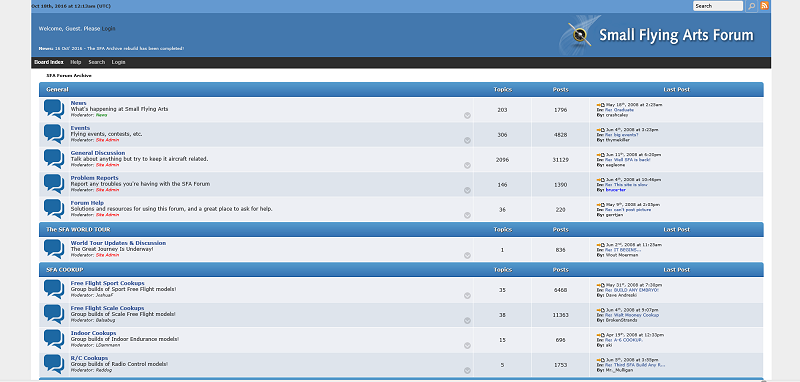The width and height of the screenshot is (800, 382).
Task: Click the World Tour Updates board bubble icon
Action: 54,249
